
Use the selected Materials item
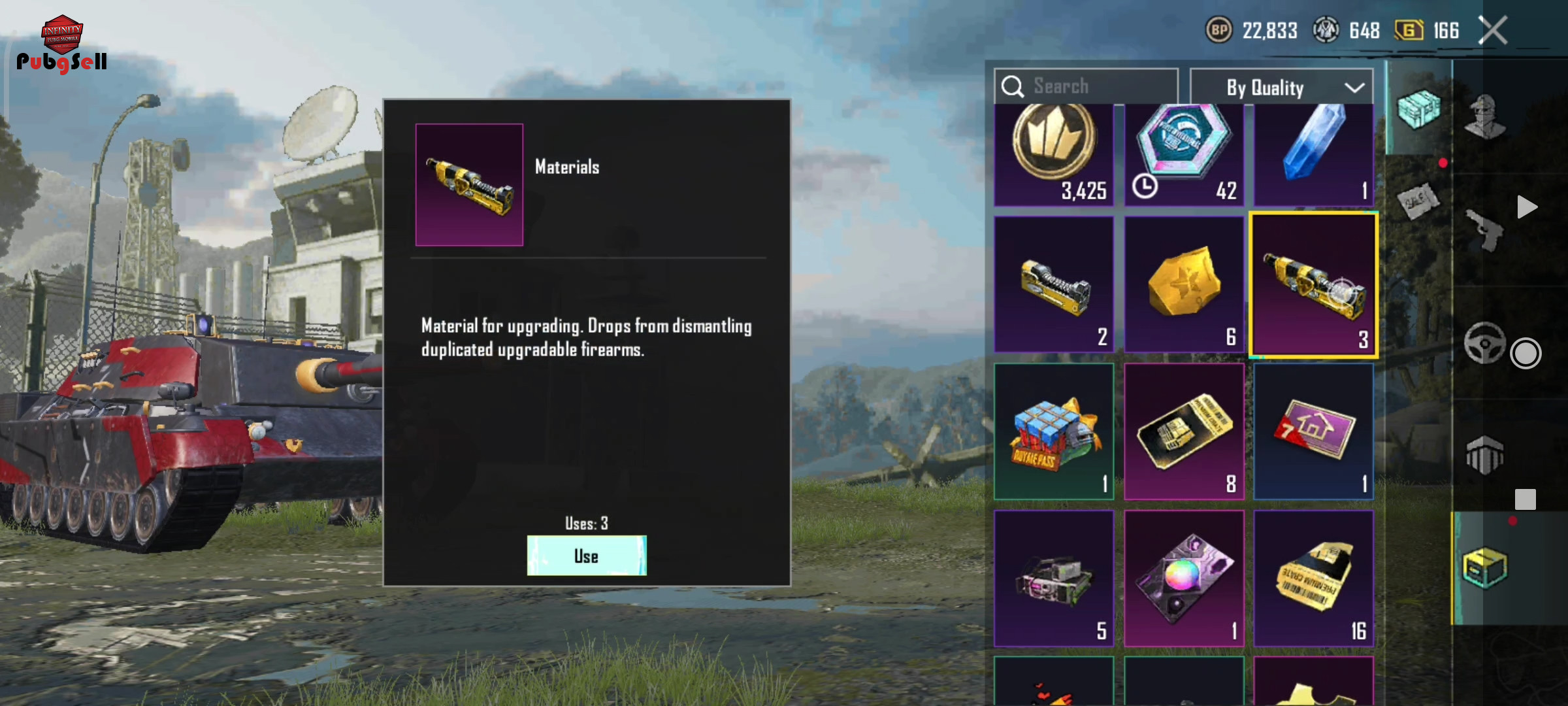click(x=587, y=556)
